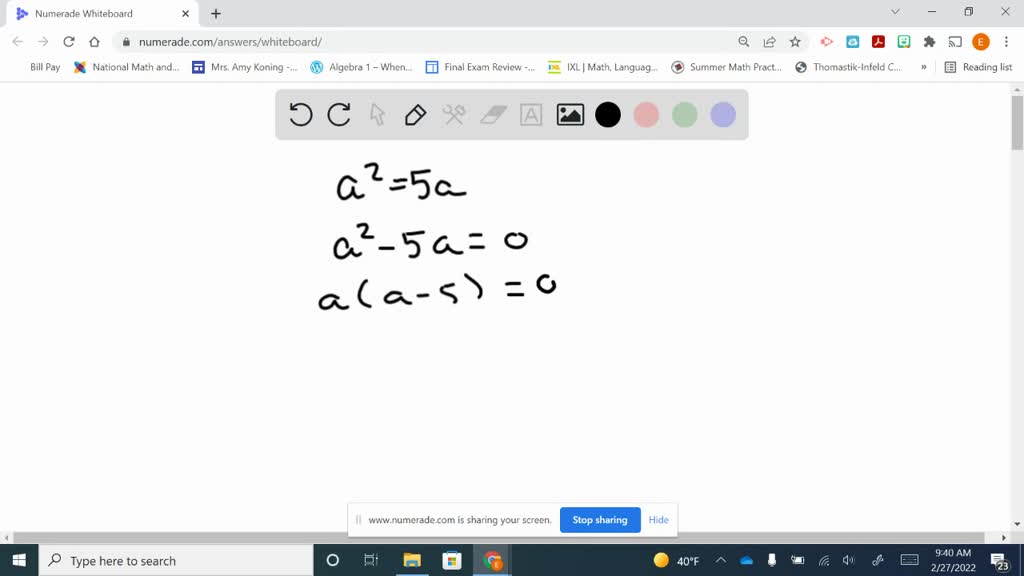Choose the Eraser tool

click(x=492, y=114)
